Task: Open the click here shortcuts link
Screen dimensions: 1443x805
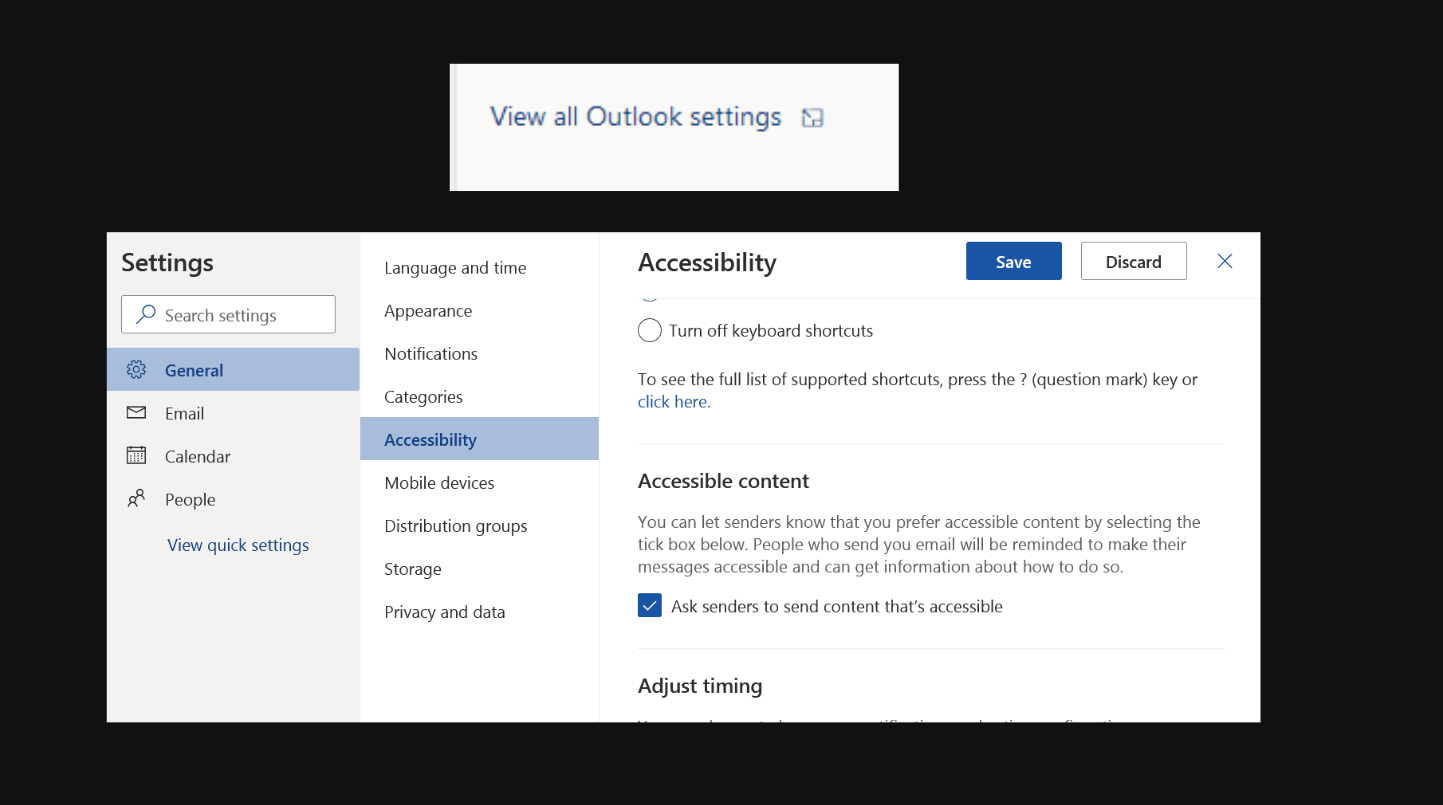Action: tap(674, 402)
